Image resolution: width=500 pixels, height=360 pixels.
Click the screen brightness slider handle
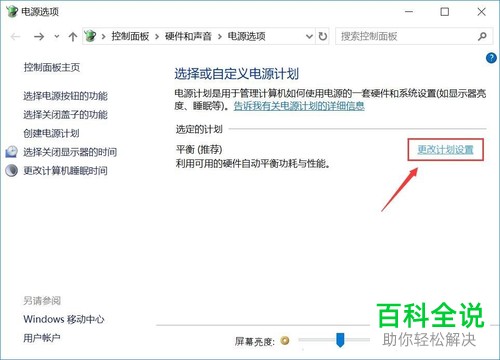pyautogui.click(x=340, y=340)
